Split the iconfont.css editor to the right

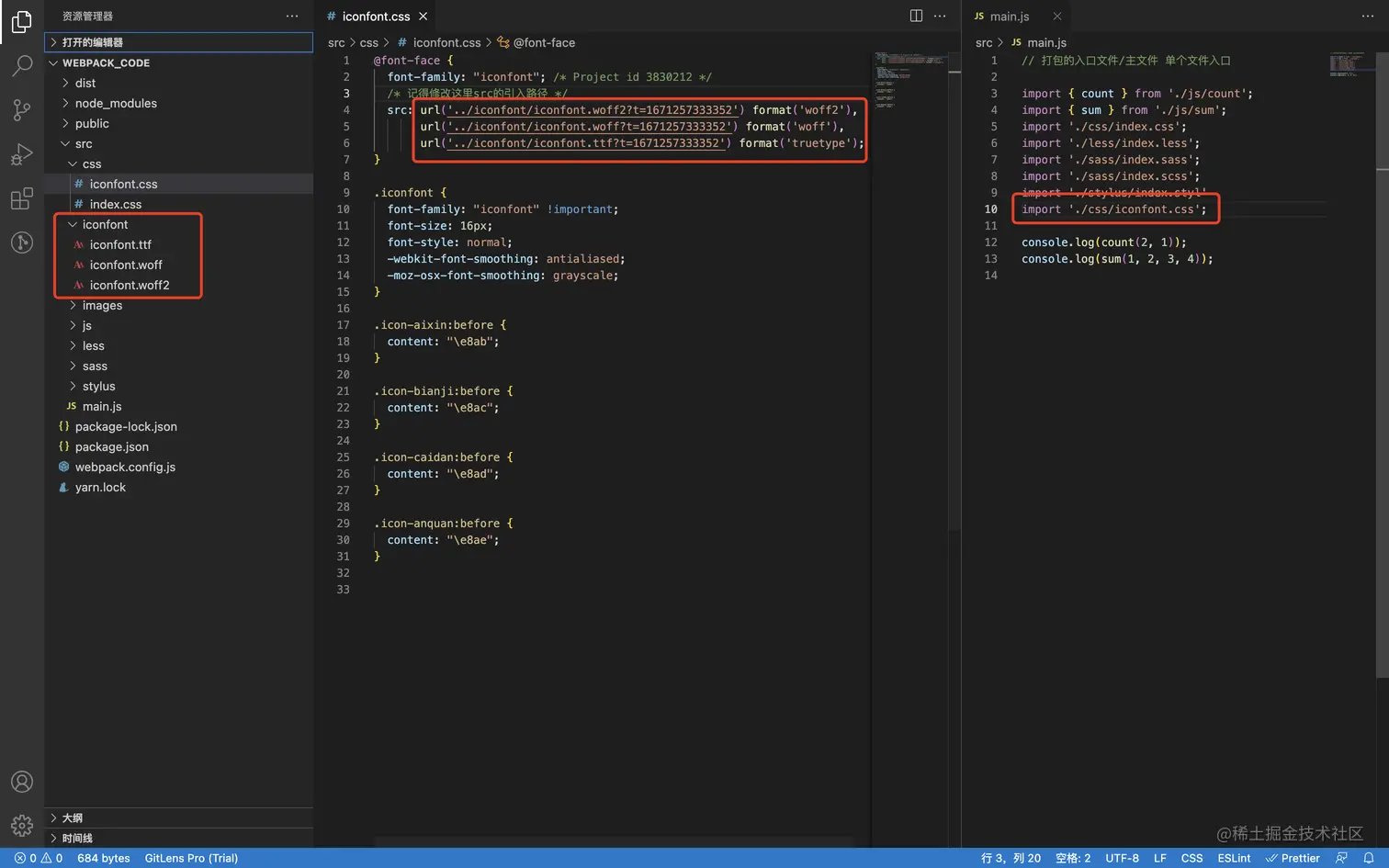tap(916, 16)
